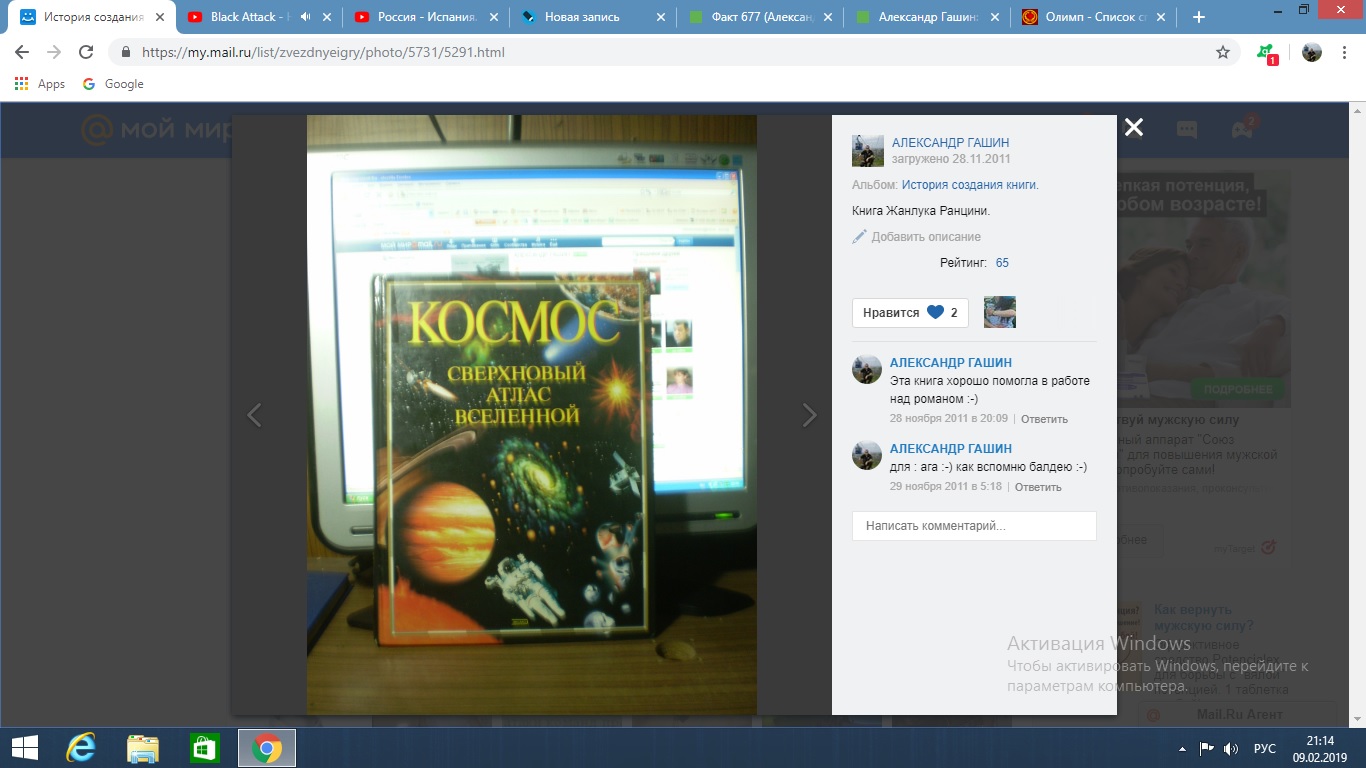This screenshot has width=1366, height=768.
Task: Open author name on the 29 ноября comment
Action: click(x=951, y=448)
